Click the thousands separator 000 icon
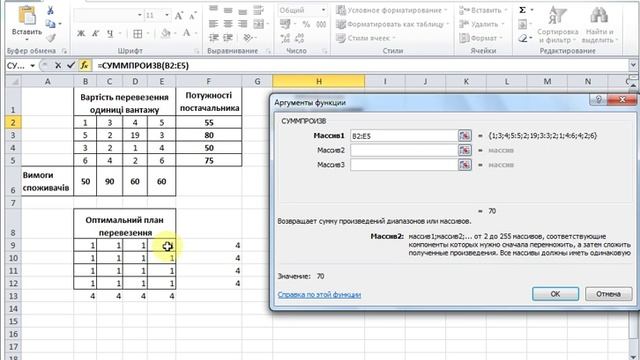Screen dimensions: 640x360 (x=321, y=24)
